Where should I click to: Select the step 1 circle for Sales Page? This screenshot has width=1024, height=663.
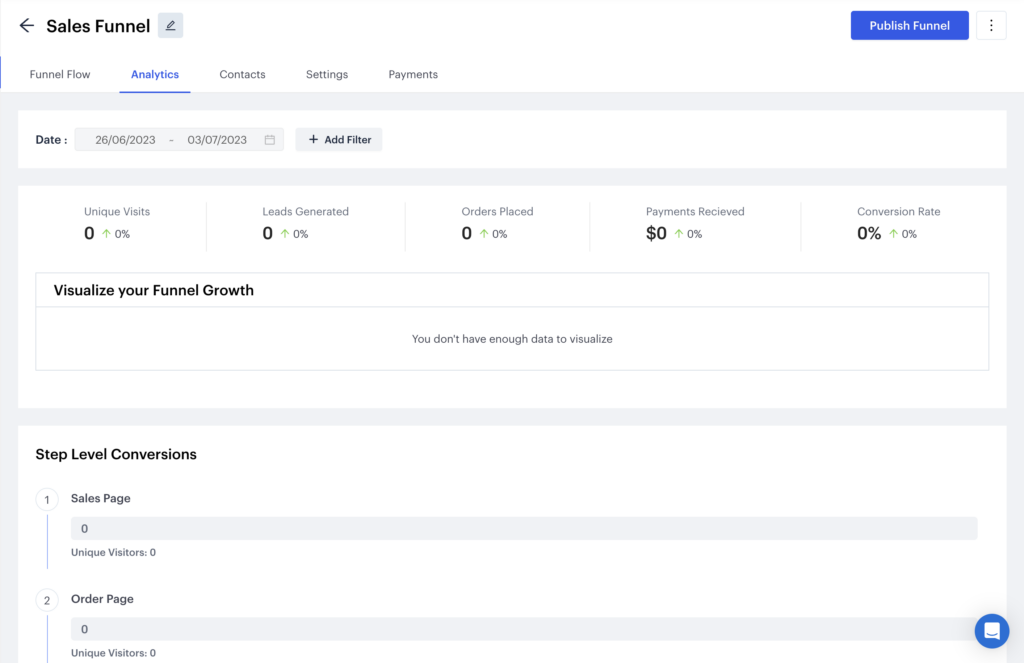coord(47,499)
